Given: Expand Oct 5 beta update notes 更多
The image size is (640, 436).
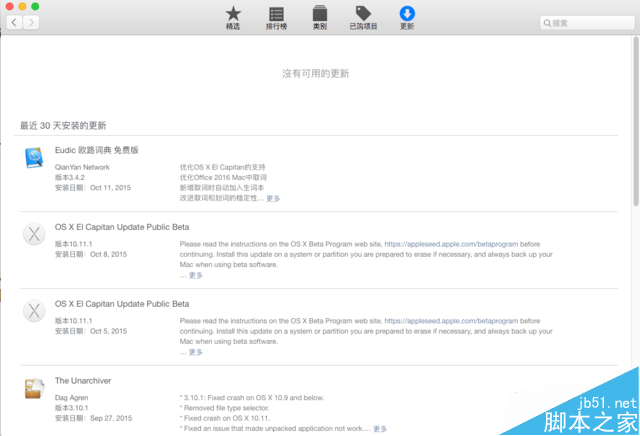Looking at the screenshot, I should click(x=196, y=352).
